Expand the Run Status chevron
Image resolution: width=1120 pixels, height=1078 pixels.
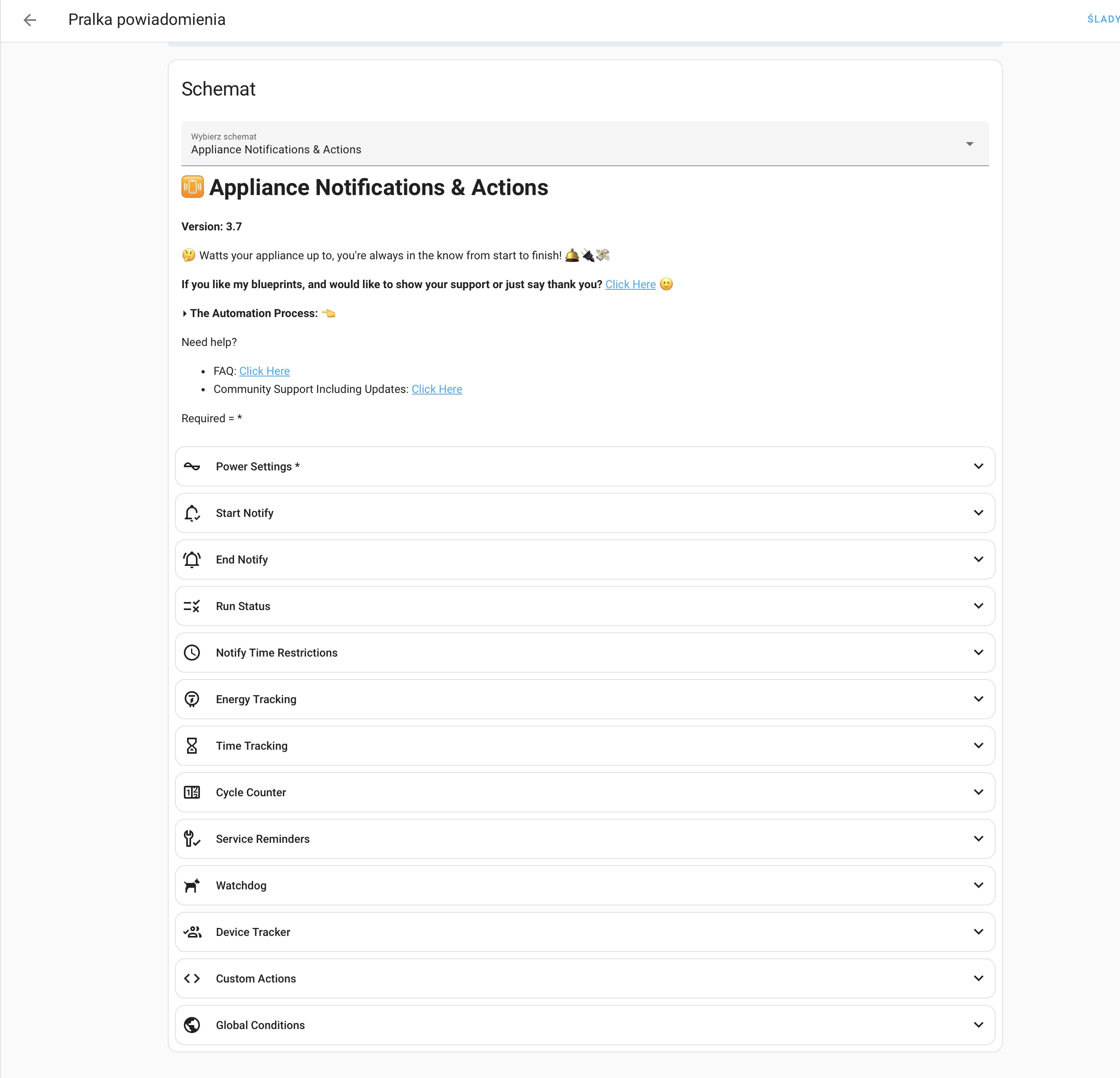[978, 606]
